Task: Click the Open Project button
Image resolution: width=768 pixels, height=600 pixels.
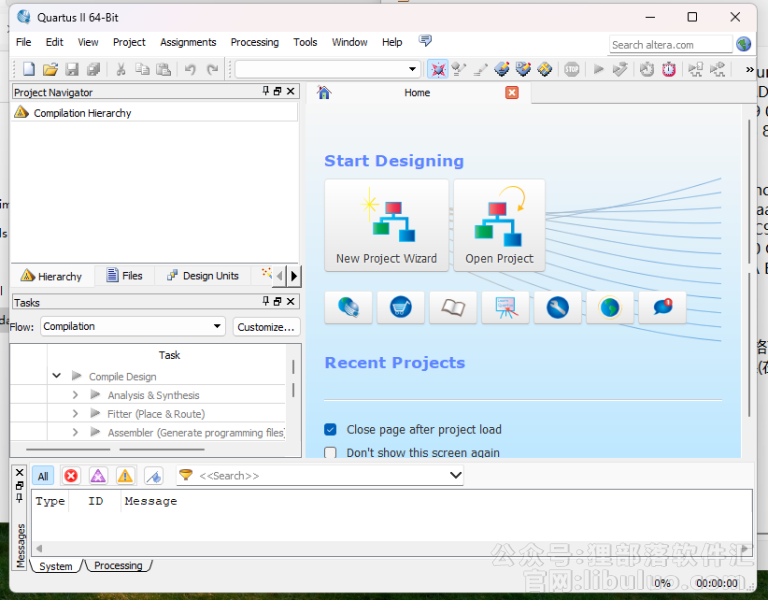Action: click(x=499, y=225)
